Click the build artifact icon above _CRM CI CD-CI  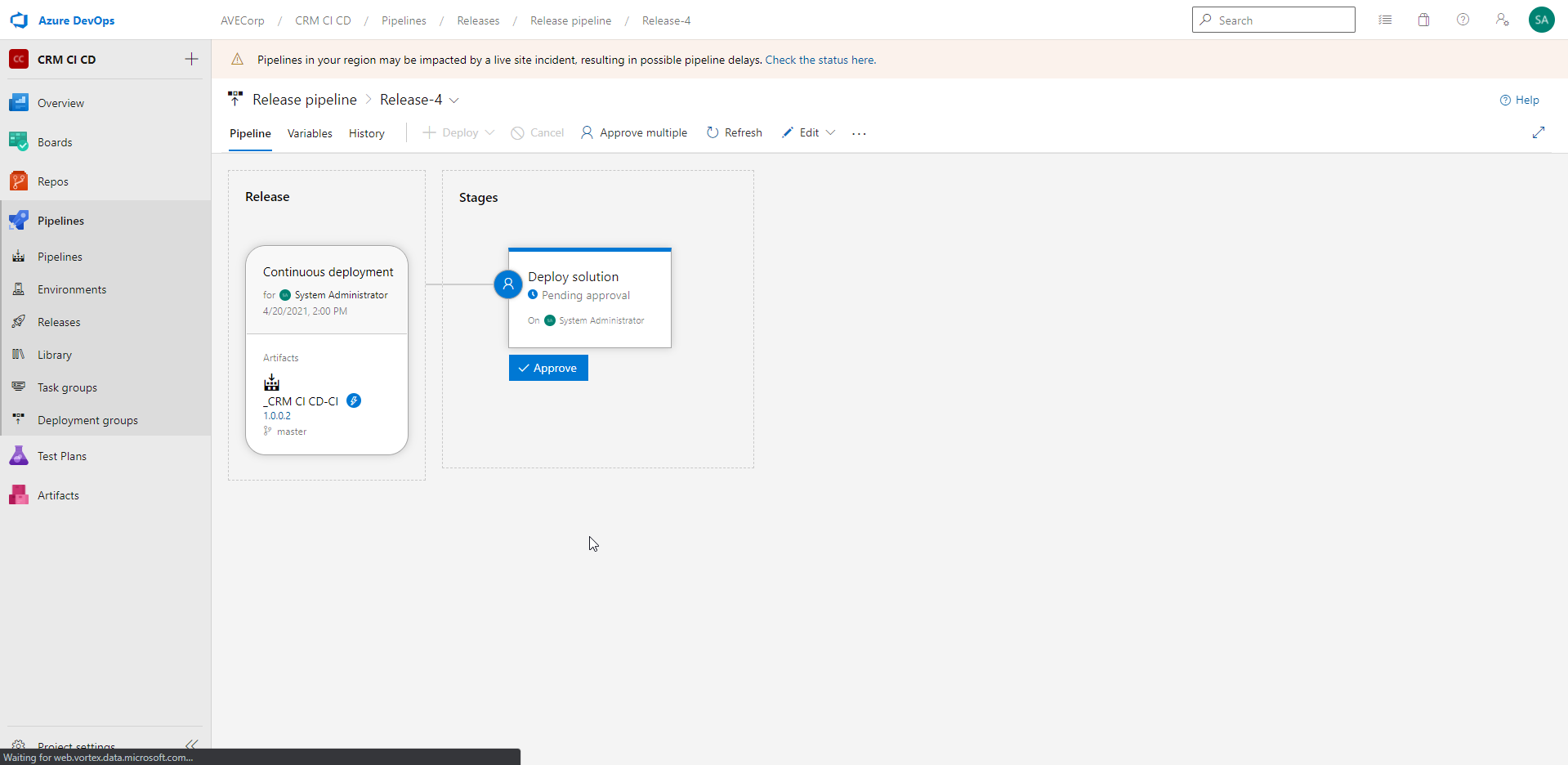(x=271, y=382)
